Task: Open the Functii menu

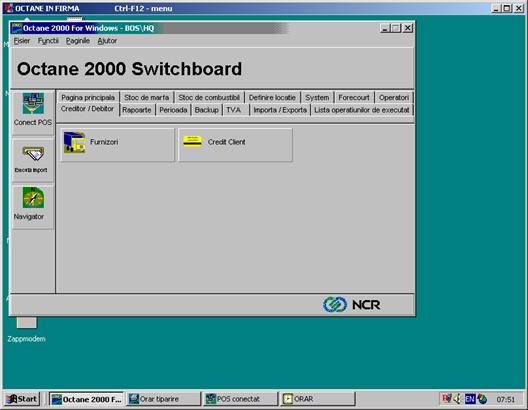Action: click(x=48, y=41)
